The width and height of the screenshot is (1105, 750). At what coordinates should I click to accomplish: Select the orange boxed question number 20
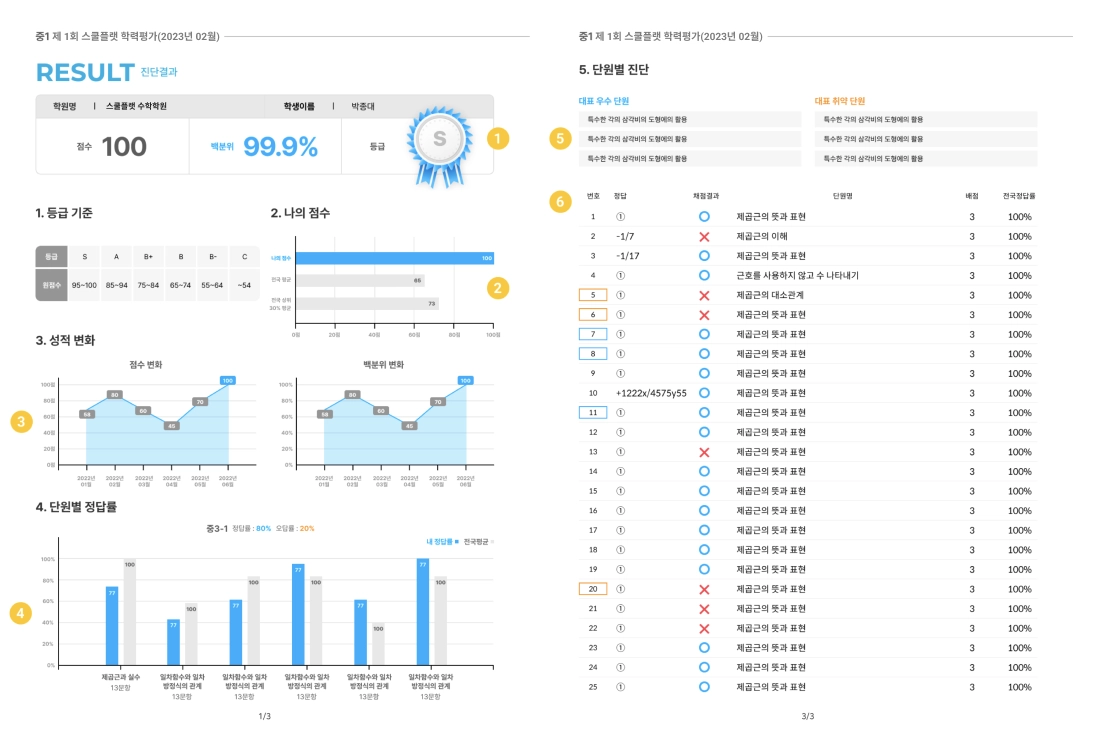pos(593,589)
